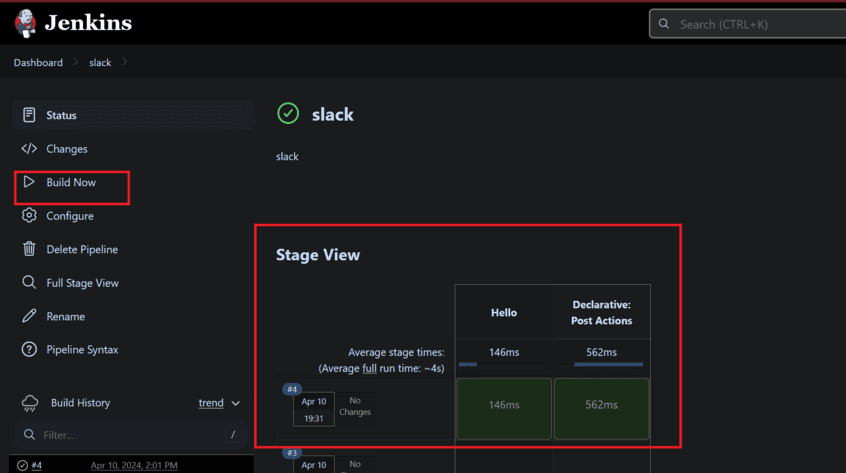Image resolution: width=846 pixels, height=473 pixels.
Task: Click the Jenkins butler logo icon
Action: (25, 23)
